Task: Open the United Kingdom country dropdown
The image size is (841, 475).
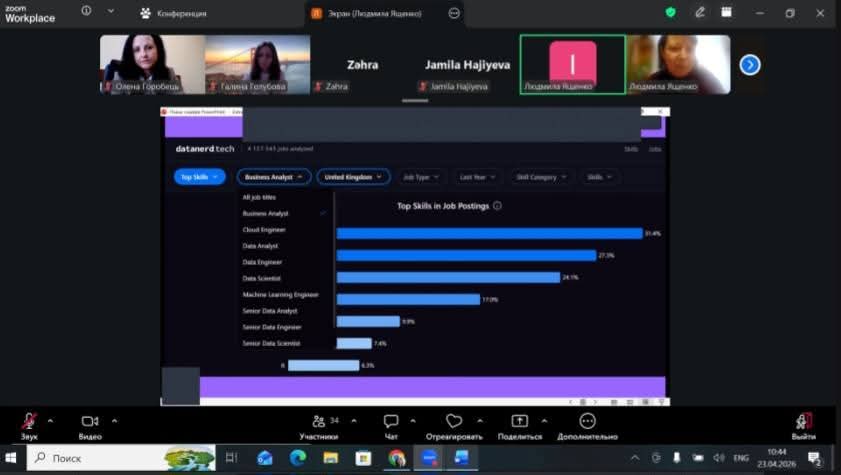Action: 353,177
